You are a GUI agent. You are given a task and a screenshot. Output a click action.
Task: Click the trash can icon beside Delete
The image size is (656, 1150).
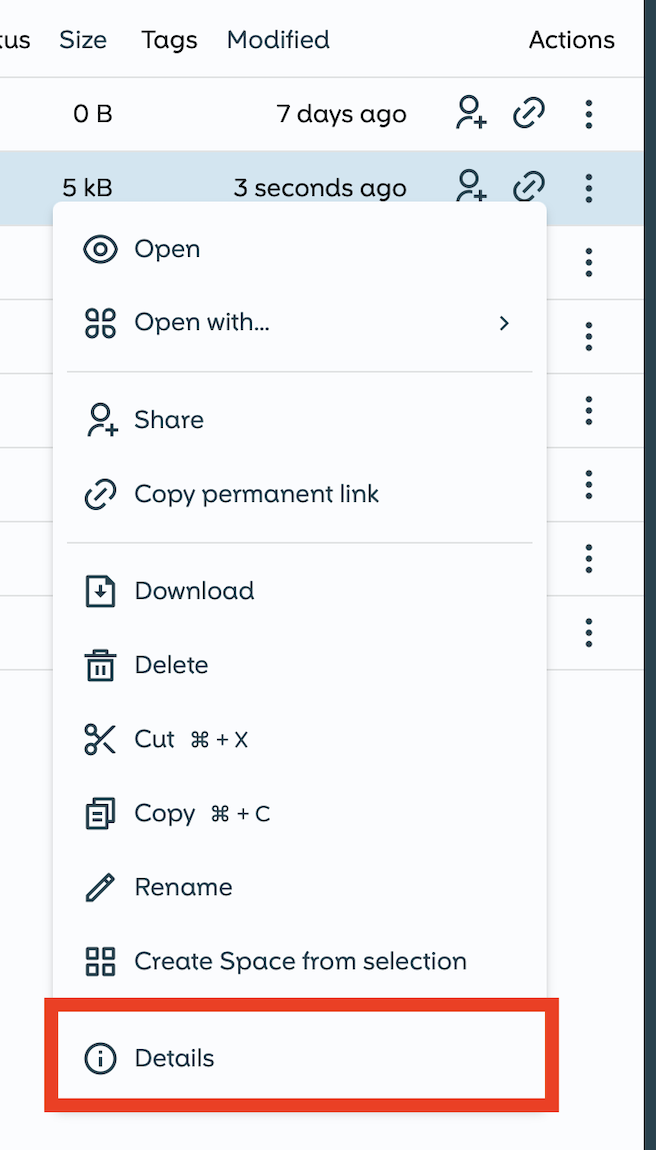pos(100,665)
